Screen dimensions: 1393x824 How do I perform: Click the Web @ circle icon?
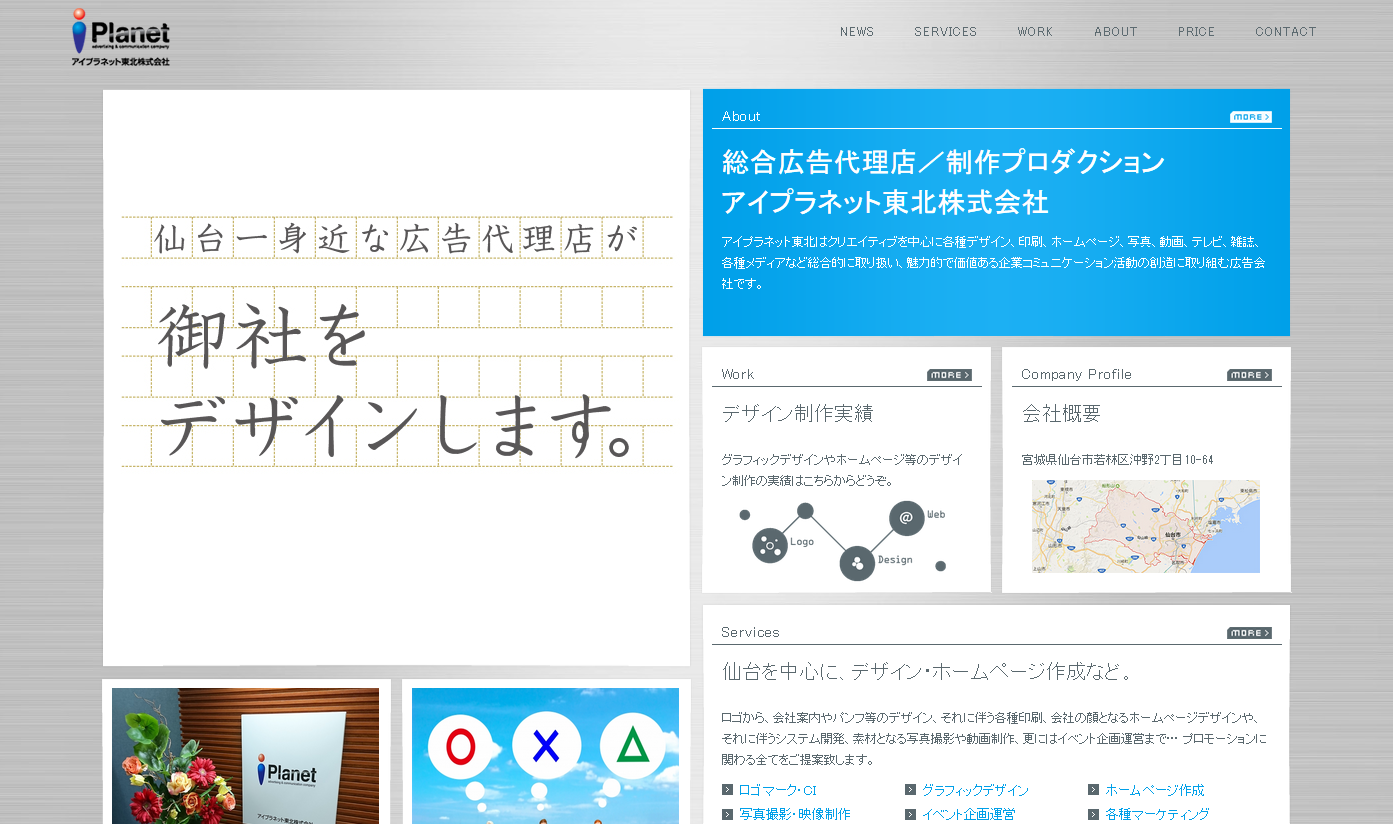coord(905,518)
